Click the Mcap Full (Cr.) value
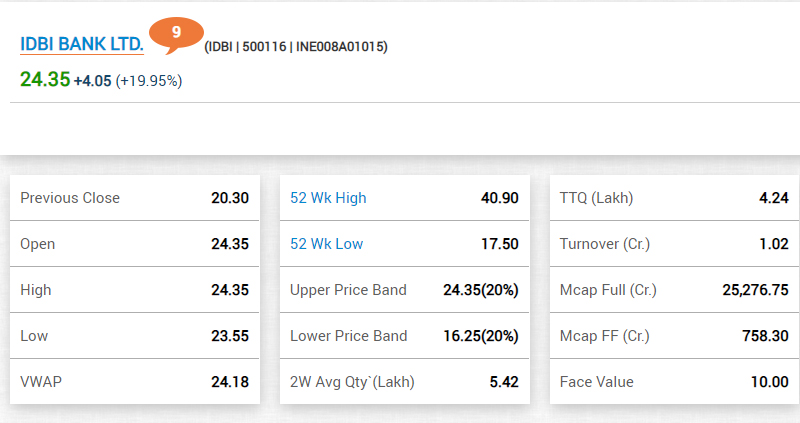The width and height of the screenshot is (800, 423). [756, 290]
